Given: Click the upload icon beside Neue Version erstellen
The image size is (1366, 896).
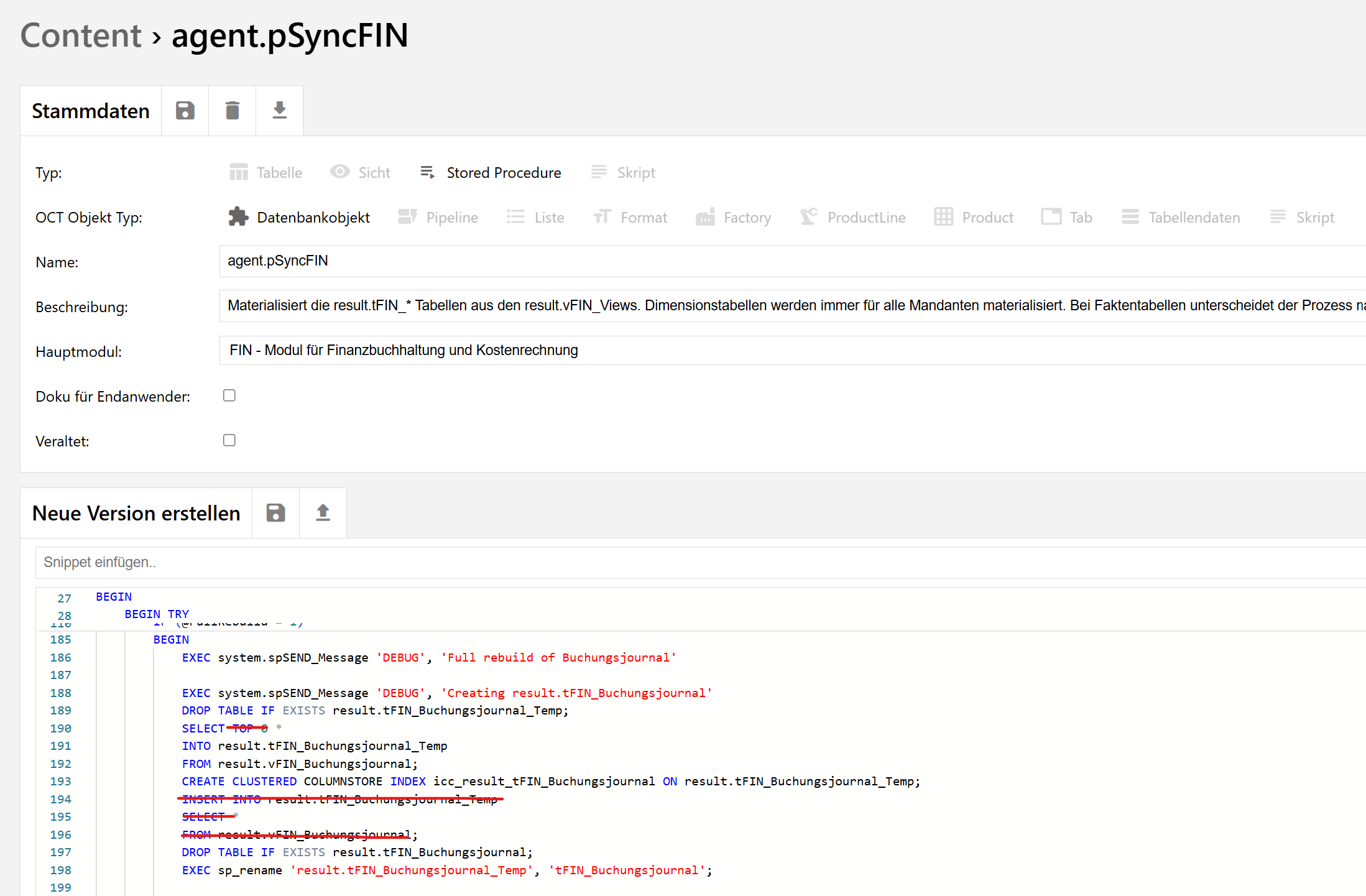Looking at the screenshot, I should 323,513.
